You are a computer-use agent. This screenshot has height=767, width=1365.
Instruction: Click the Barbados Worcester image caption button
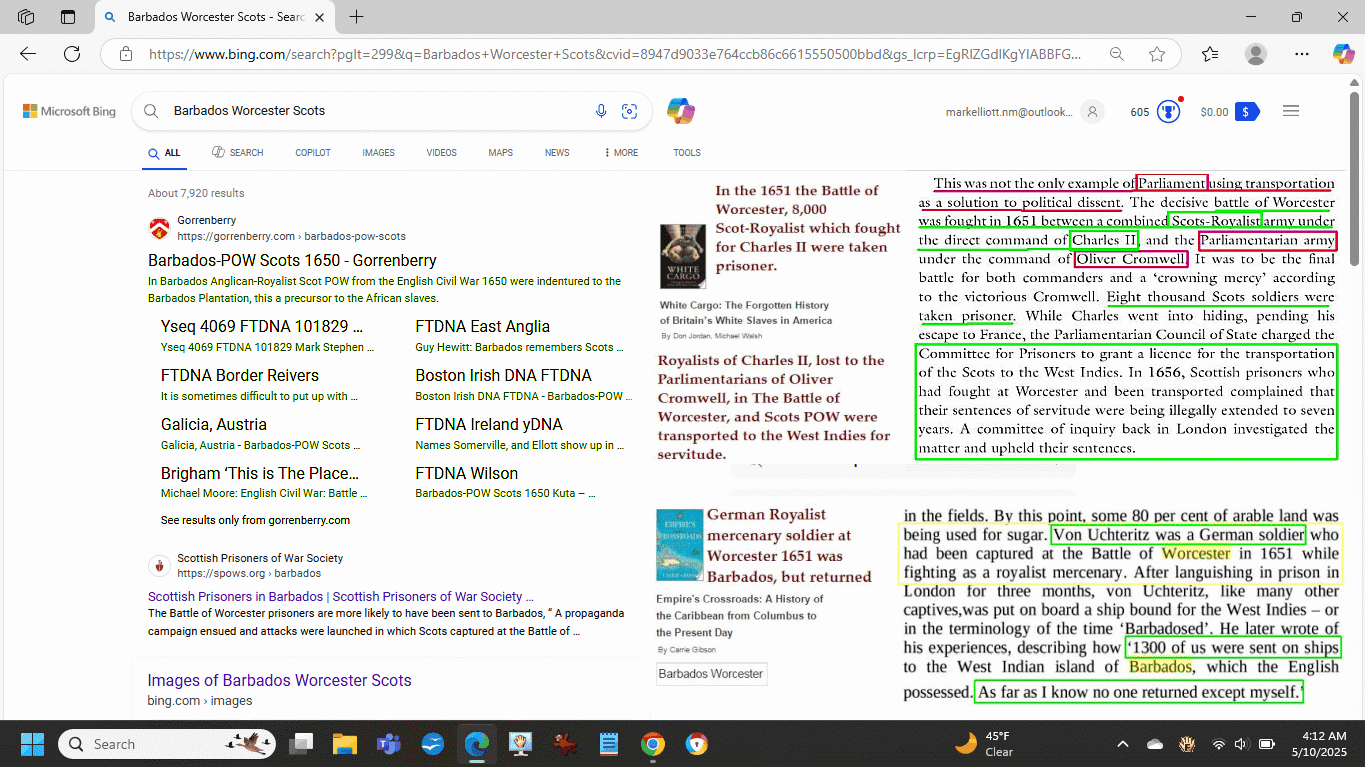710,674
